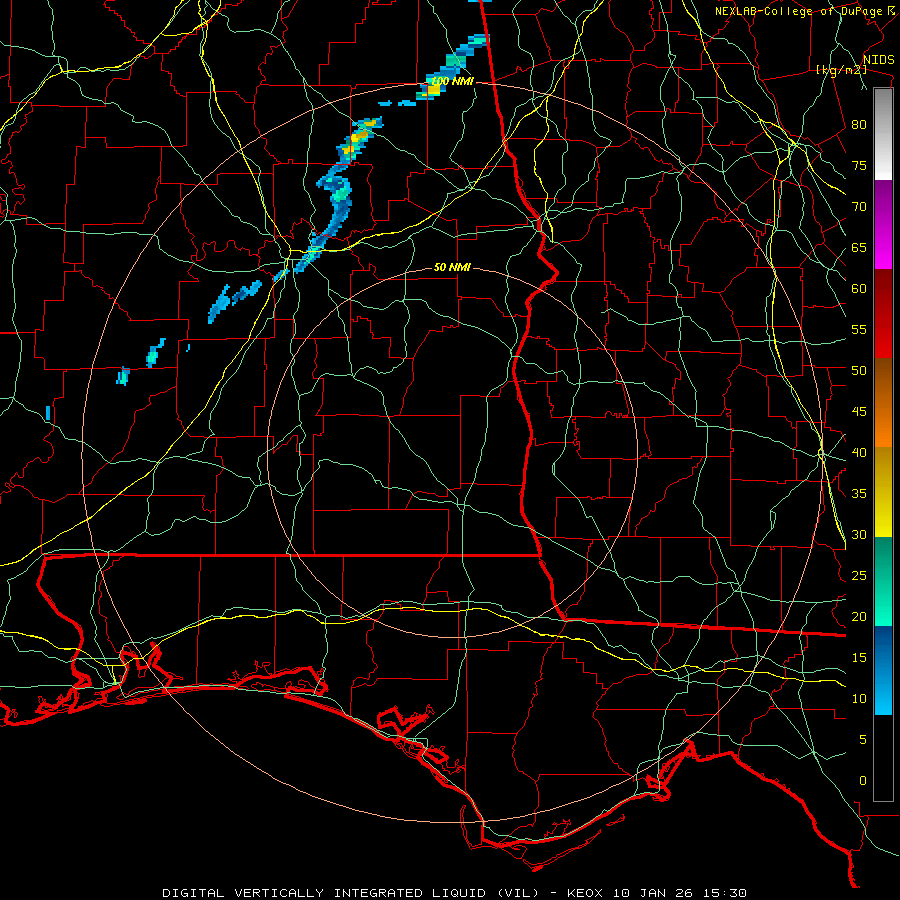This screenshot has width=900, height=900.
Task: Click the scale value 20
Action: point(859,616)
